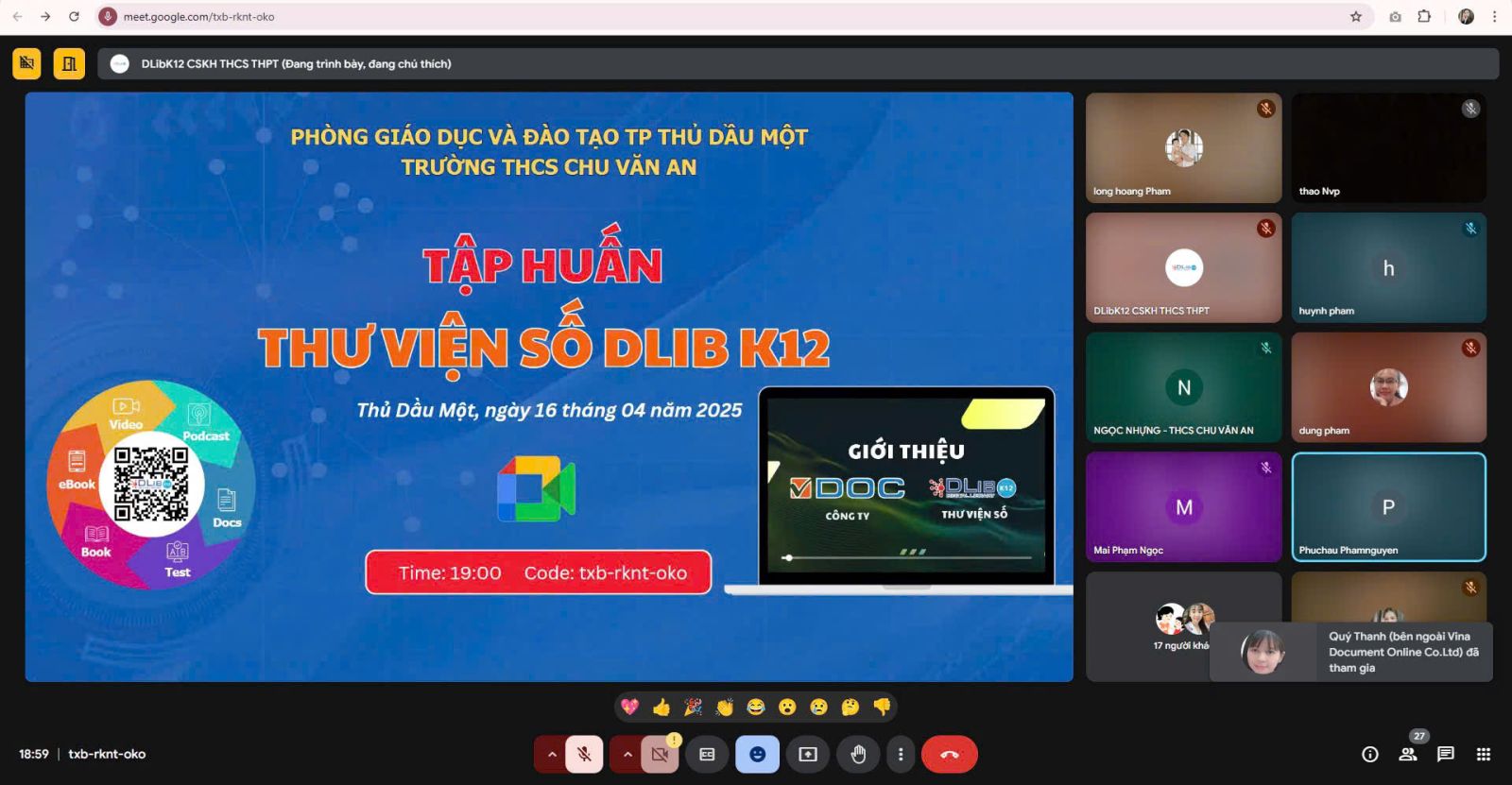This screenshot has width=1512, height=785.
Task: Select DLibK12 CSKH THCS THPT participant tile
Action: tap(1183, 267)
